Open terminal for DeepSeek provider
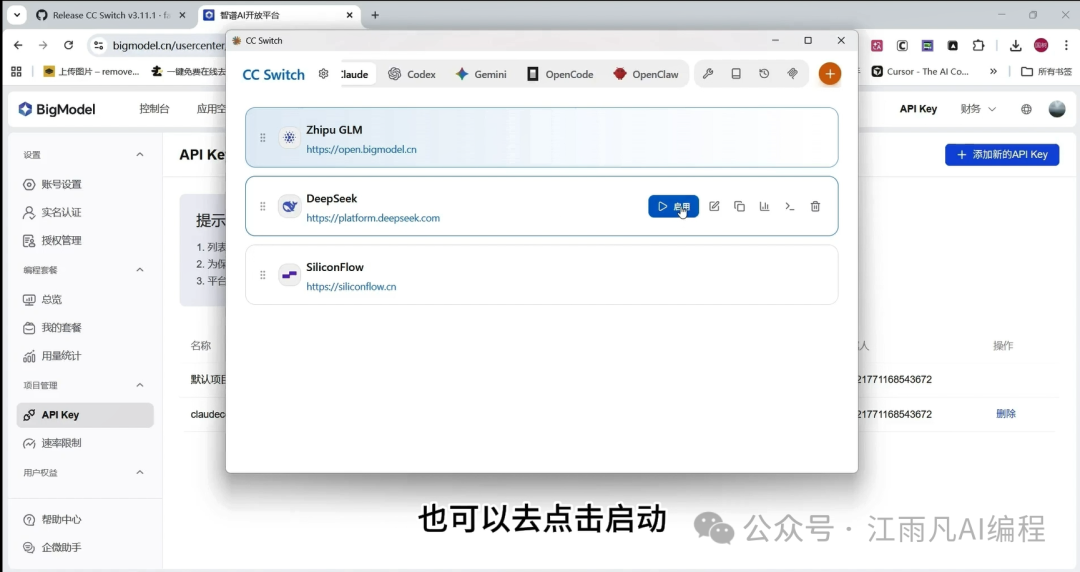1080x572 pixels. click(x=789, y=206)
